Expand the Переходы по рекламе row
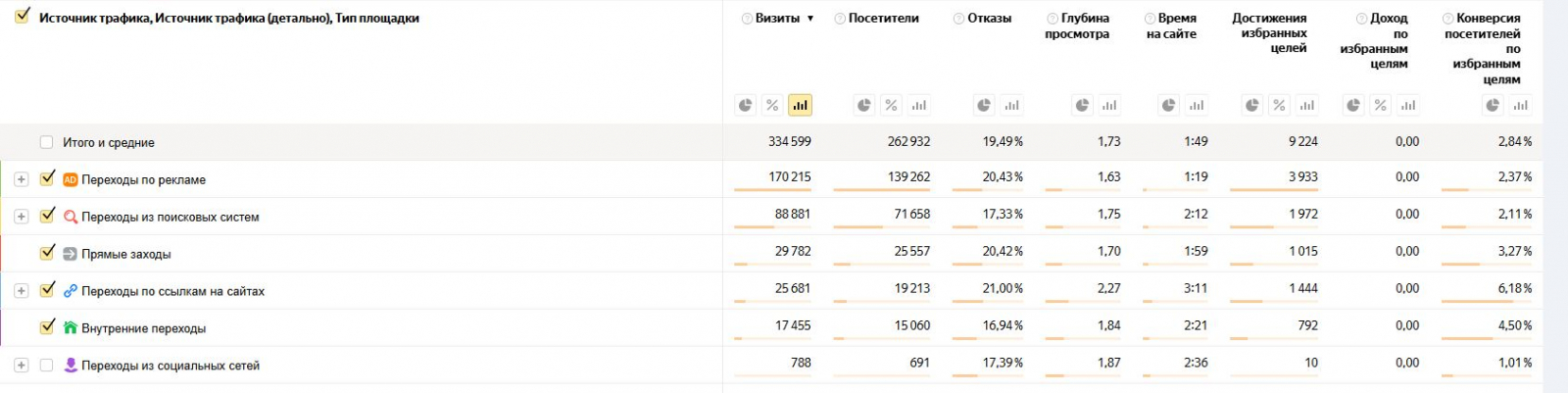The image size is (1568, 393). coord(21,179)
